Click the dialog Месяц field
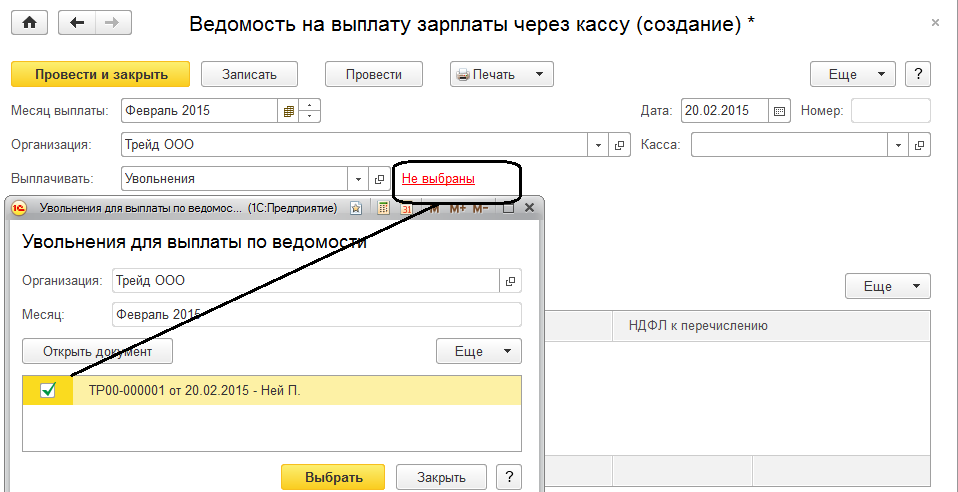This screenshot has height=492, width=958. pos(317,315)
